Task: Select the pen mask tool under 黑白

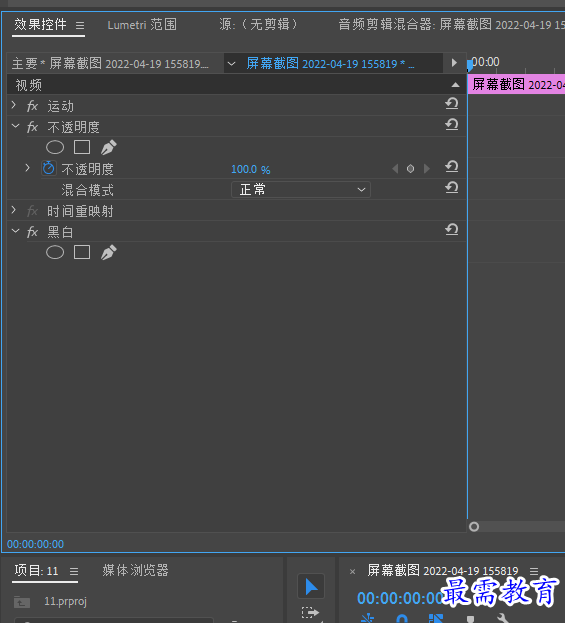Action: tap(108, 252)
